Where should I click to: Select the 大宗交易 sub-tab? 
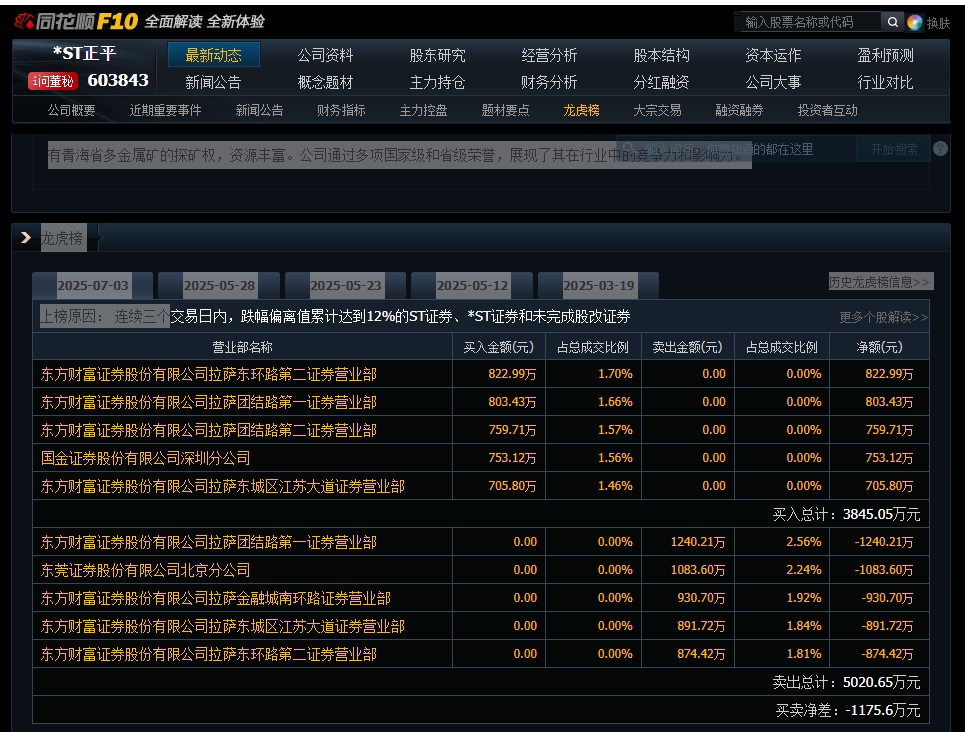tap(657, 110)
